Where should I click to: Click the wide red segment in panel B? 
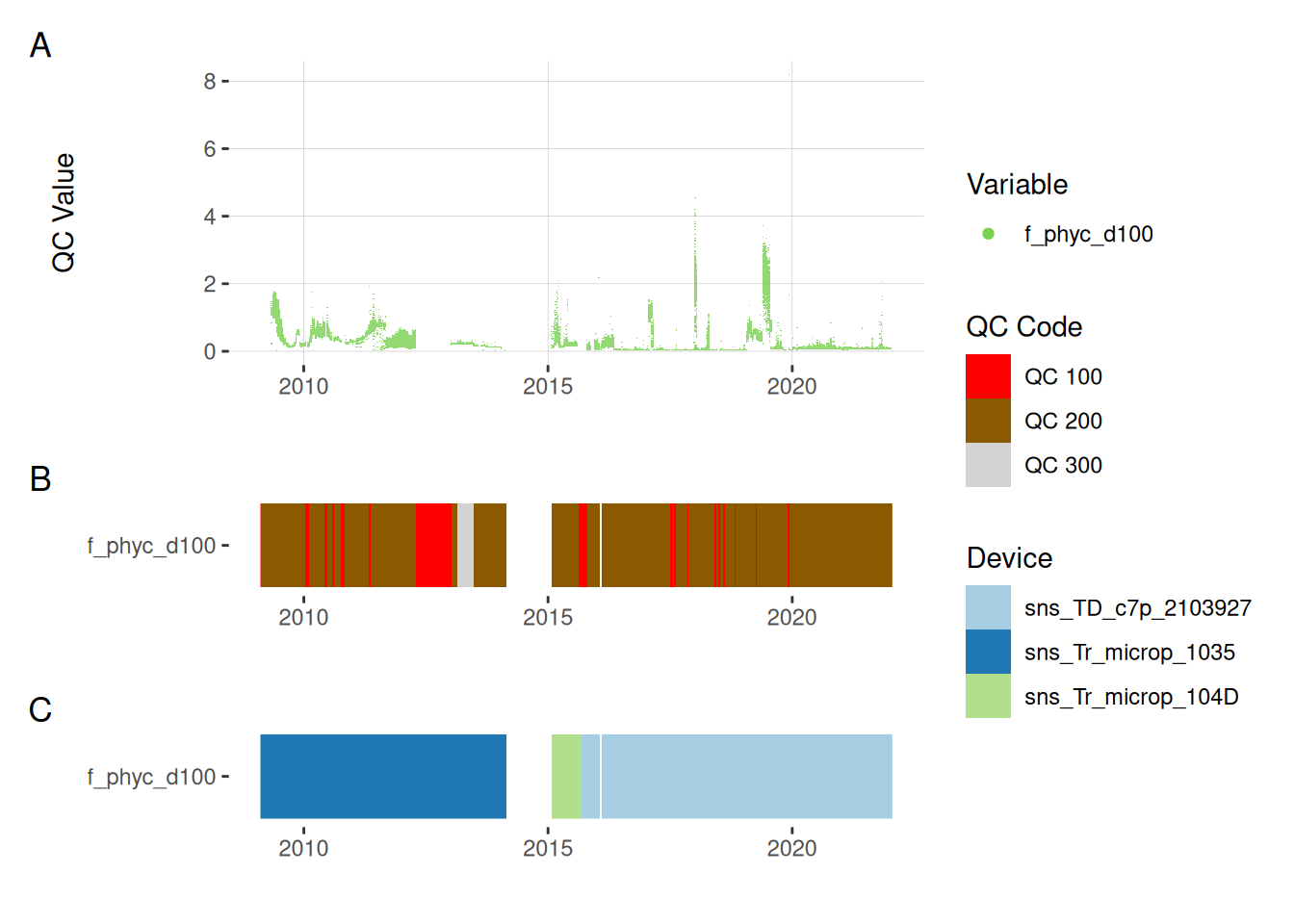[x=433, y=545]
